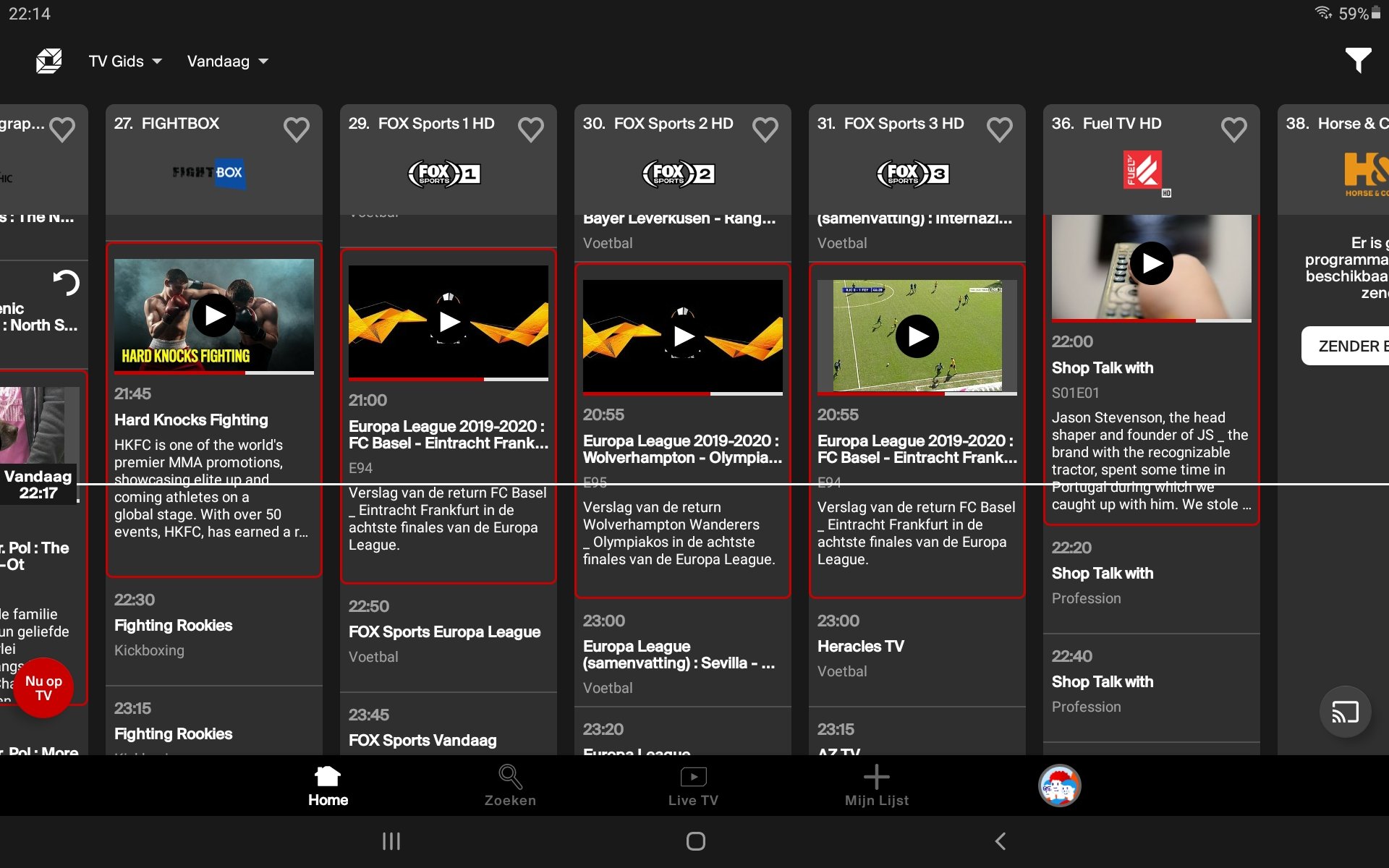Tap the Android home button

695,841
